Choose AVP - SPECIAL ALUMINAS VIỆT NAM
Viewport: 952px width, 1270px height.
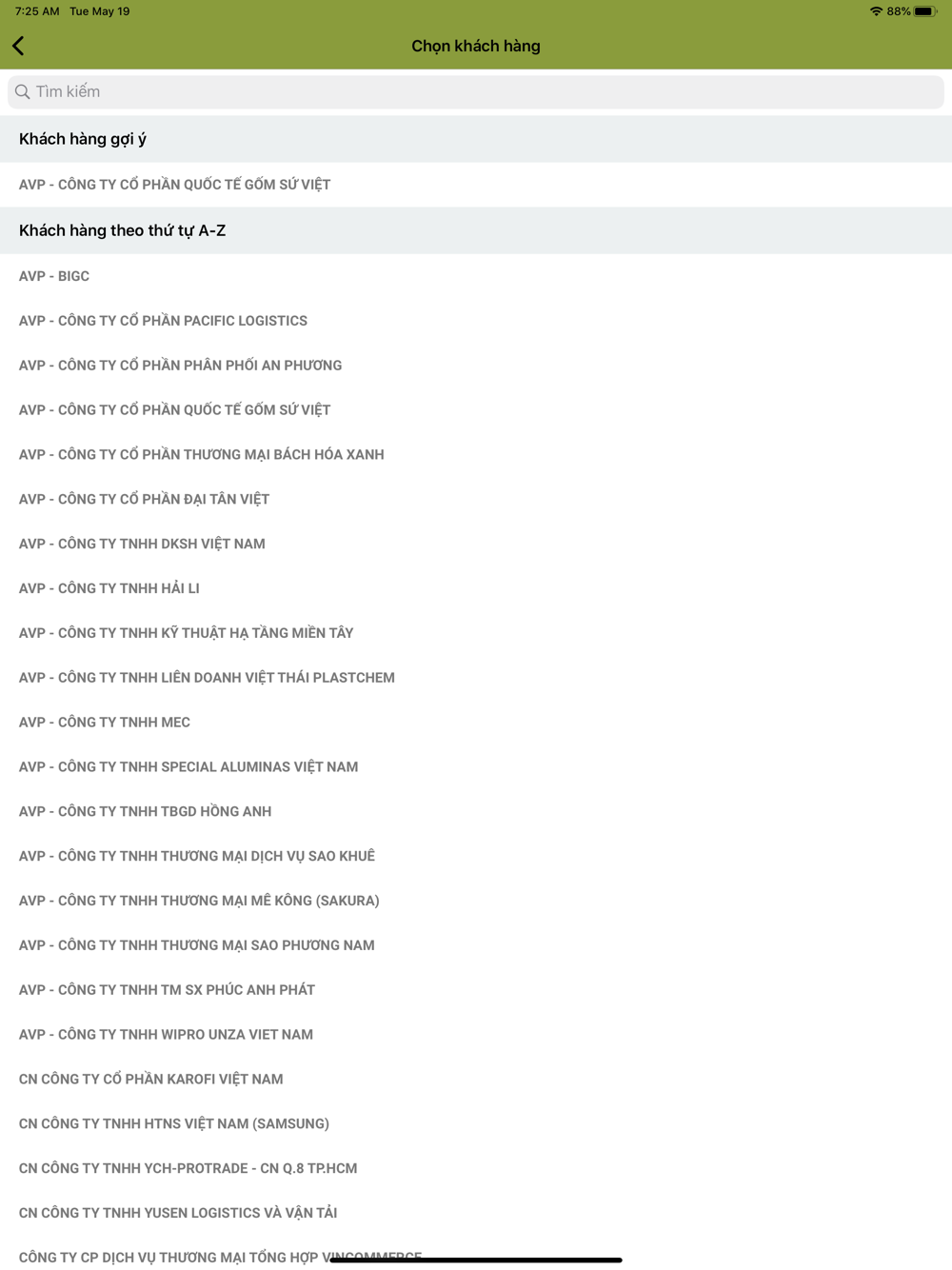476,767
